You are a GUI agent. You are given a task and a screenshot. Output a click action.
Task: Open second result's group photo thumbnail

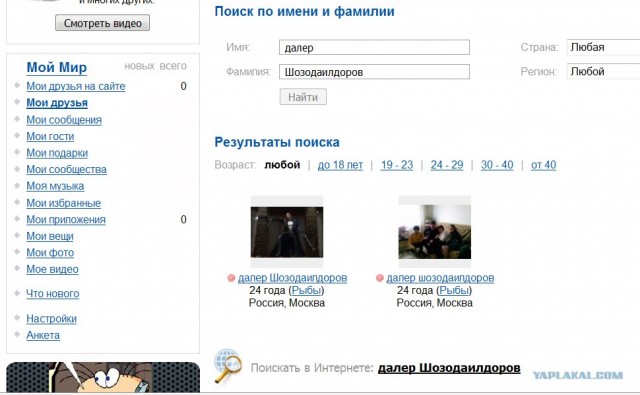[435, 232]
